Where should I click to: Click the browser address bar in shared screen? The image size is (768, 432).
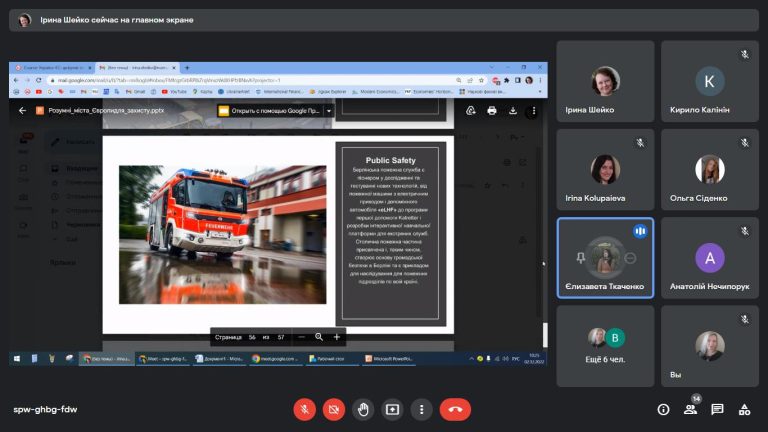[x=250, y=80]
